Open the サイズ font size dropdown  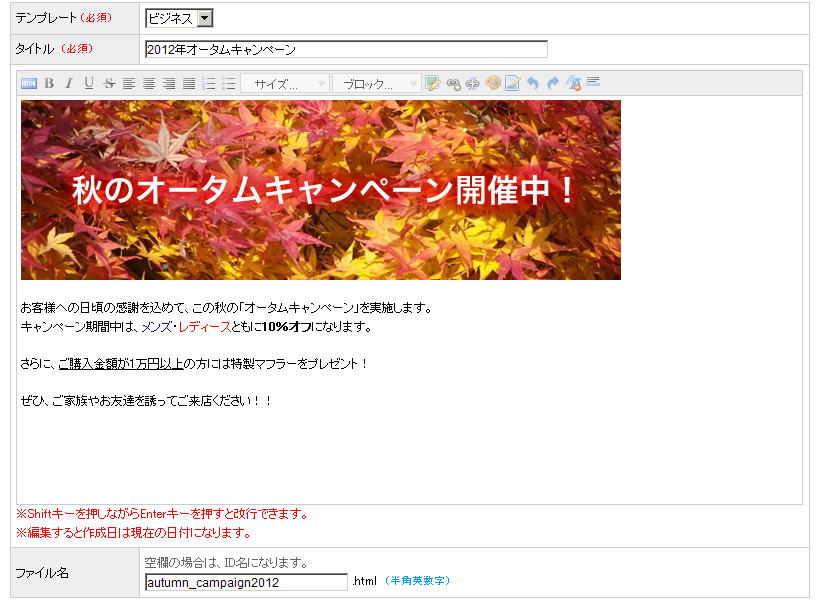pyautogui.click(x=285, y=84)
